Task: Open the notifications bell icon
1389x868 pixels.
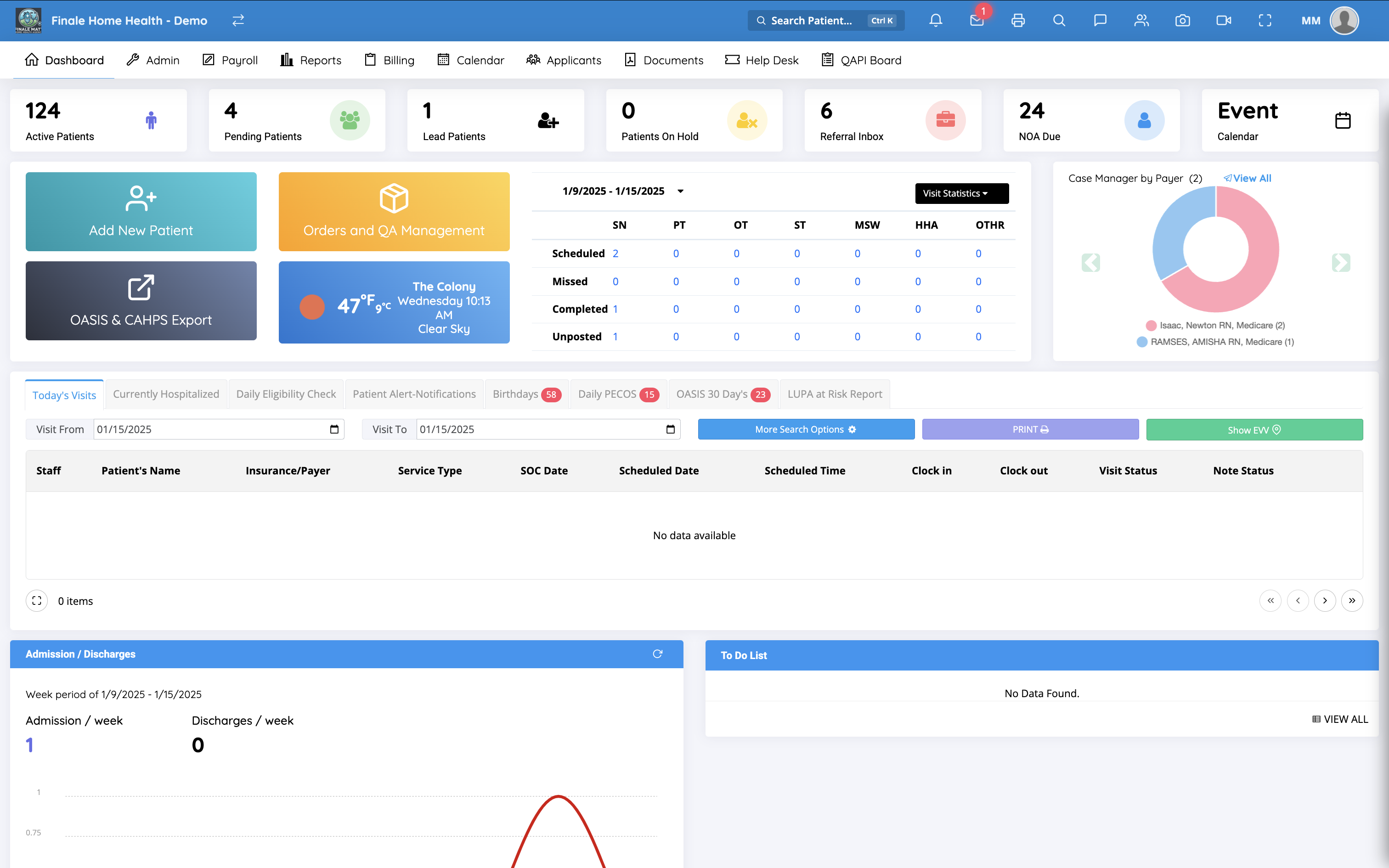Action: click(936, 21)
